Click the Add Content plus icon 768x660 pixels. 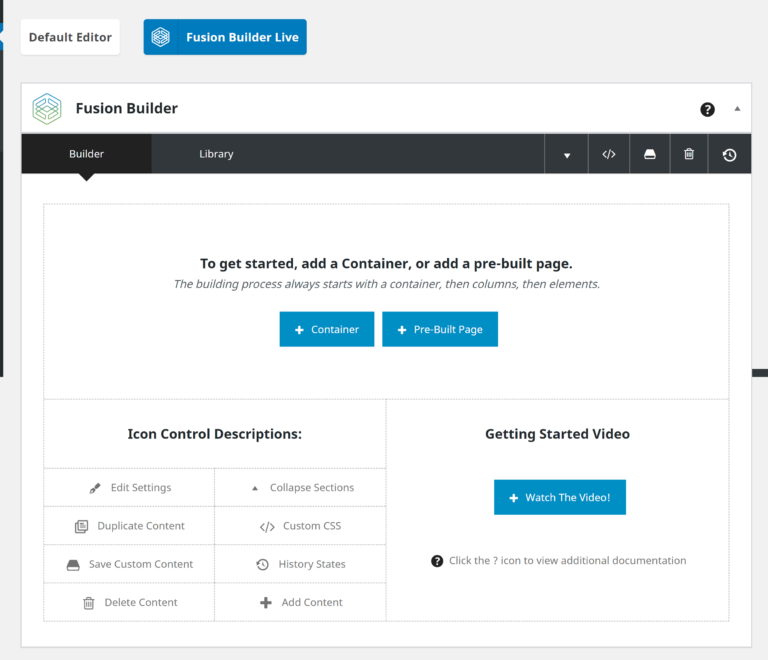[x=265, y=603]
